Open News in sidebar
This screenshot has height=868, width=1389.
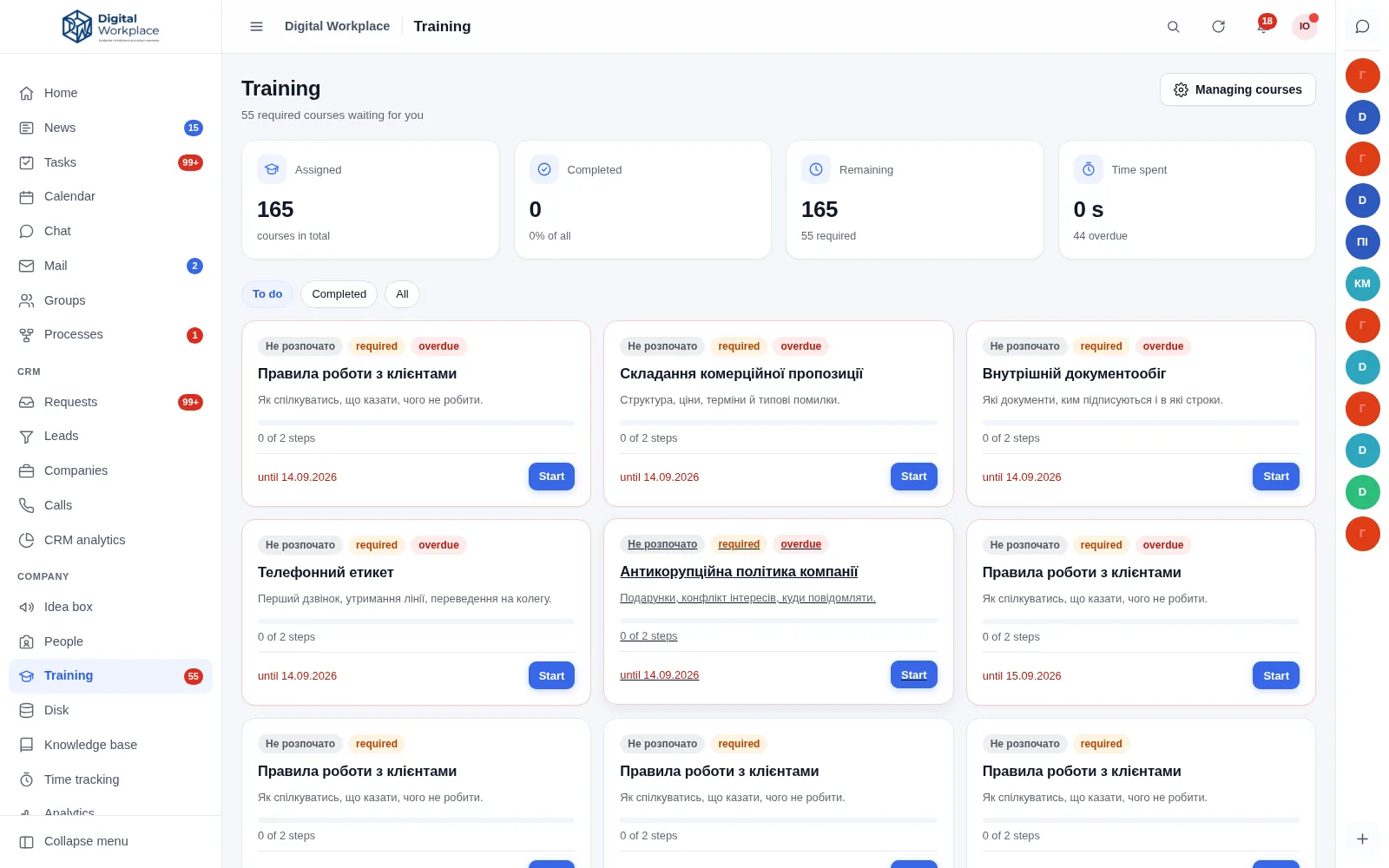(110, 128)
